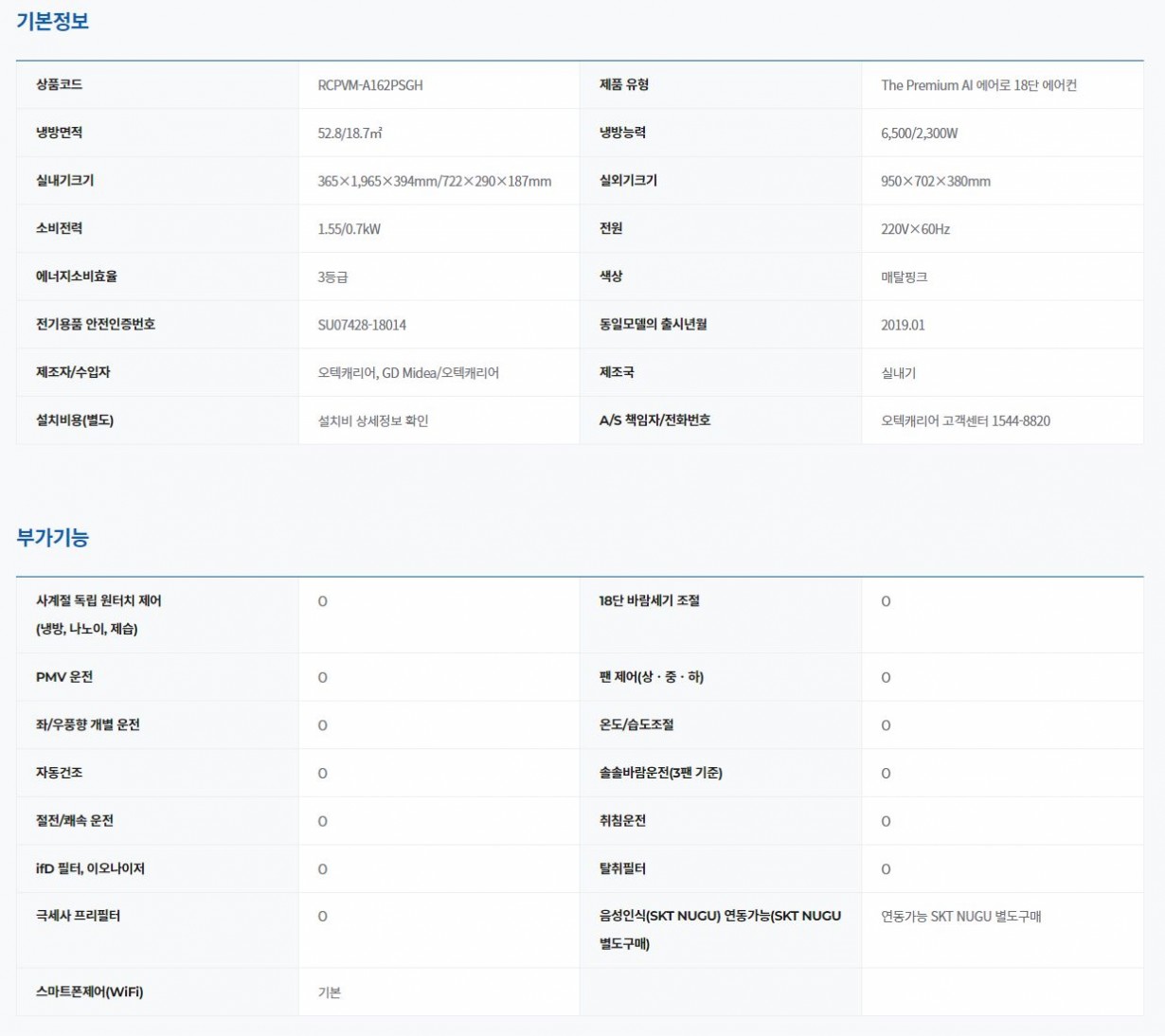Screen dimensions: 1165x1036
Task: Click the release date value 2019.01
Action: click(x=903, y=325)
